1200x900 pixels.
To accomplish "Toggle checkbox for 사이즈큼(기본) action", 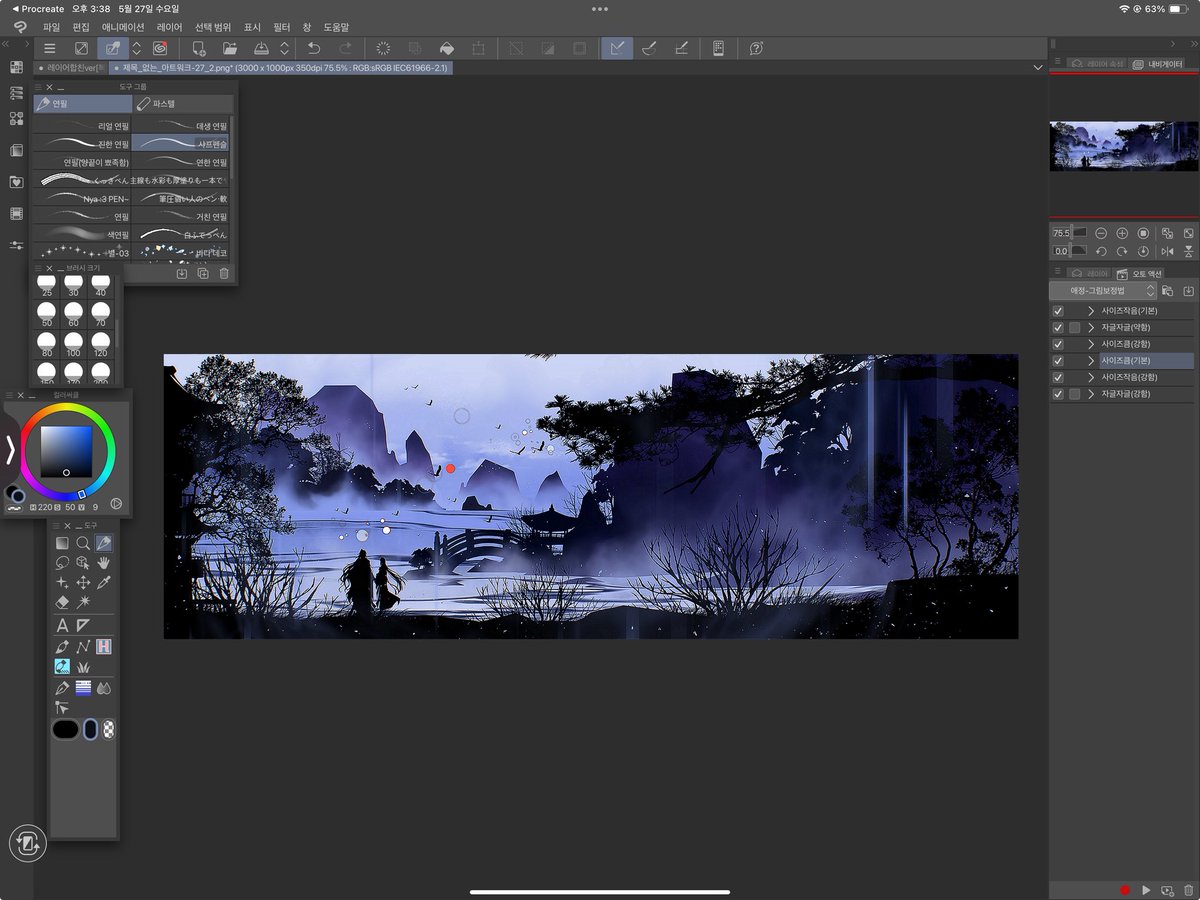I will pos(1058,360).
